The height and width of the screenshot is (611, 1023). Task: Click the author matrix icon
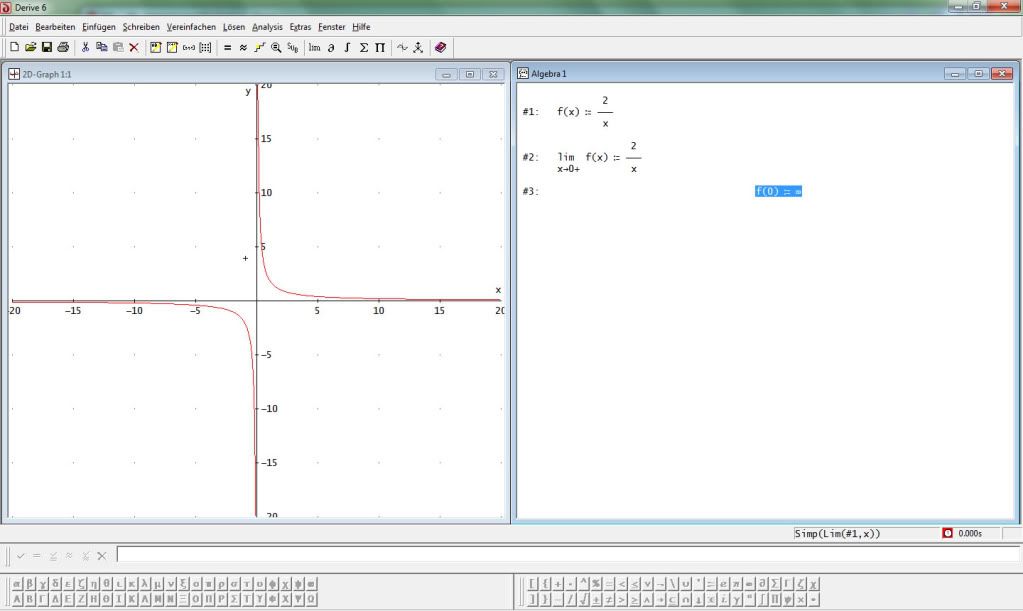tap(205, 47)
